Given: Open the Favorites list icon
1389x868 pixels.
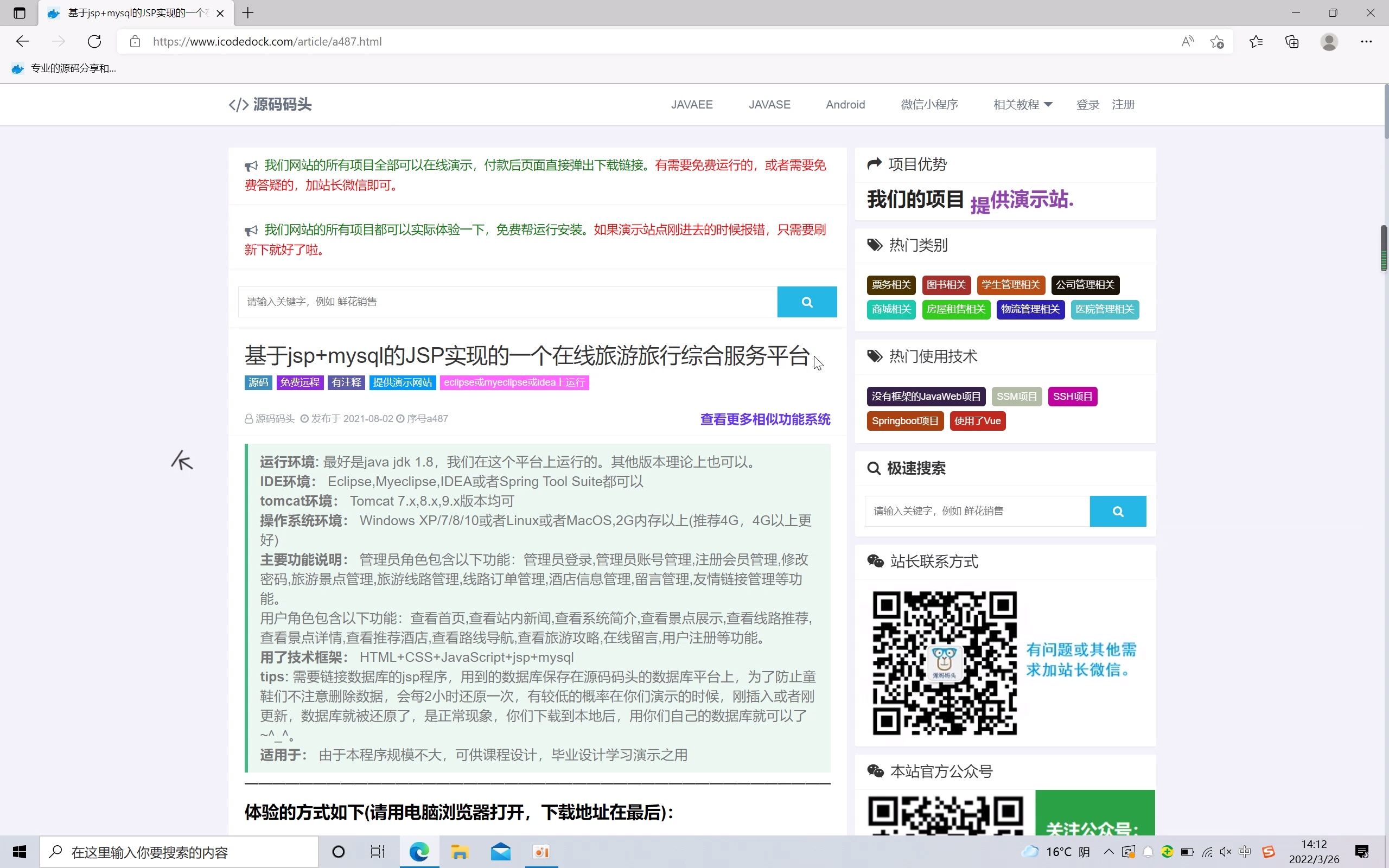Looking at the screenshot, I should point(1256,41).
